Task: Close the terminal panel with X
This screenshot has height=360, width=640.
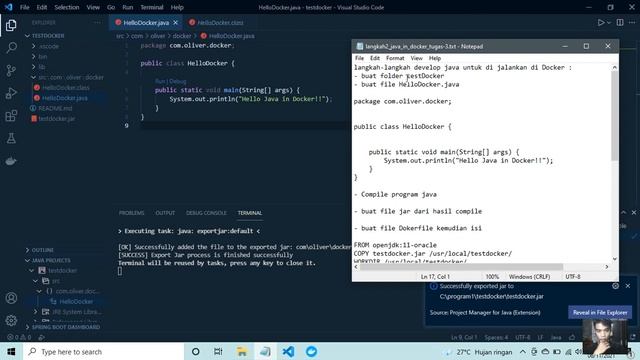Action: 634,212
